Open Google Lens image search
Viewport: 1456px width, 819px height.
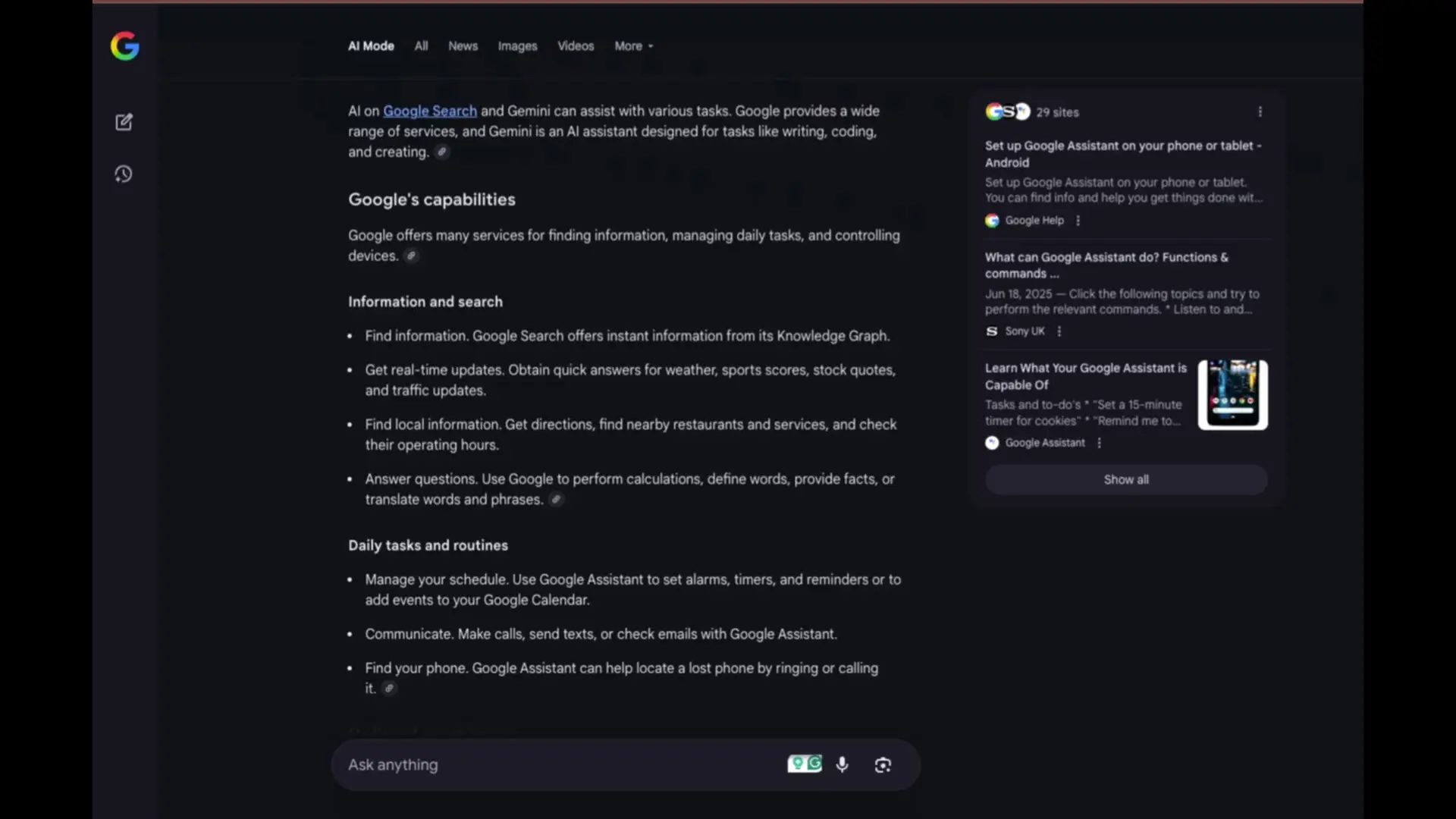(883, 764)
